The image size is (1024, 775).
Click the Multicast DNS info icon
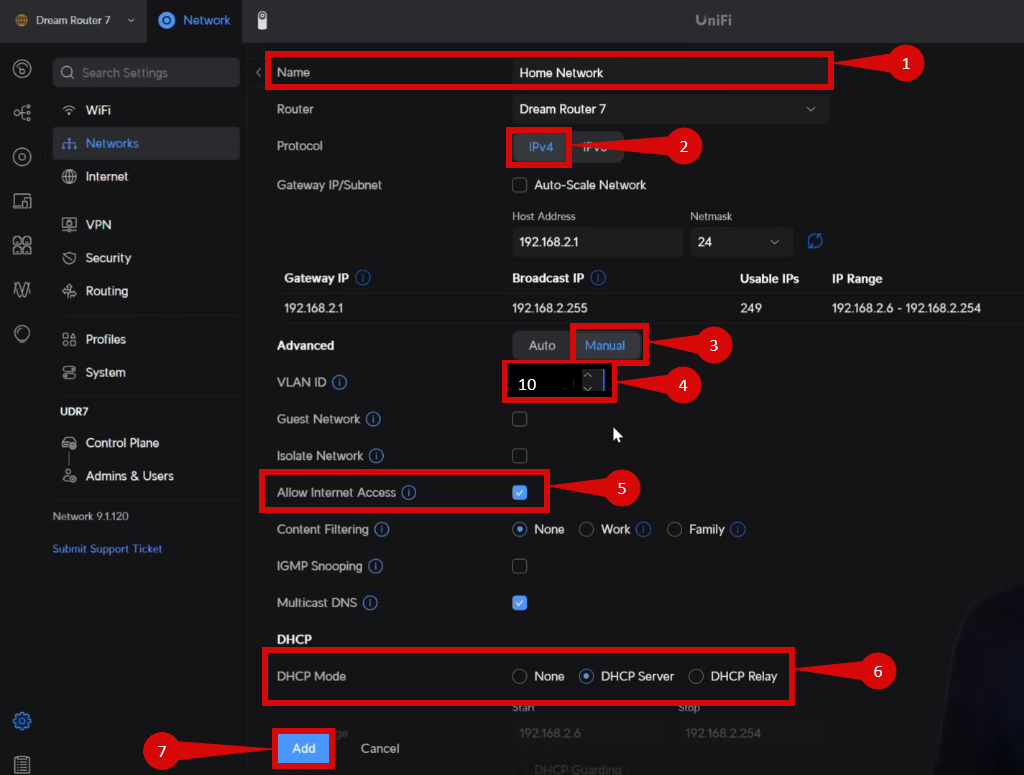370,603
